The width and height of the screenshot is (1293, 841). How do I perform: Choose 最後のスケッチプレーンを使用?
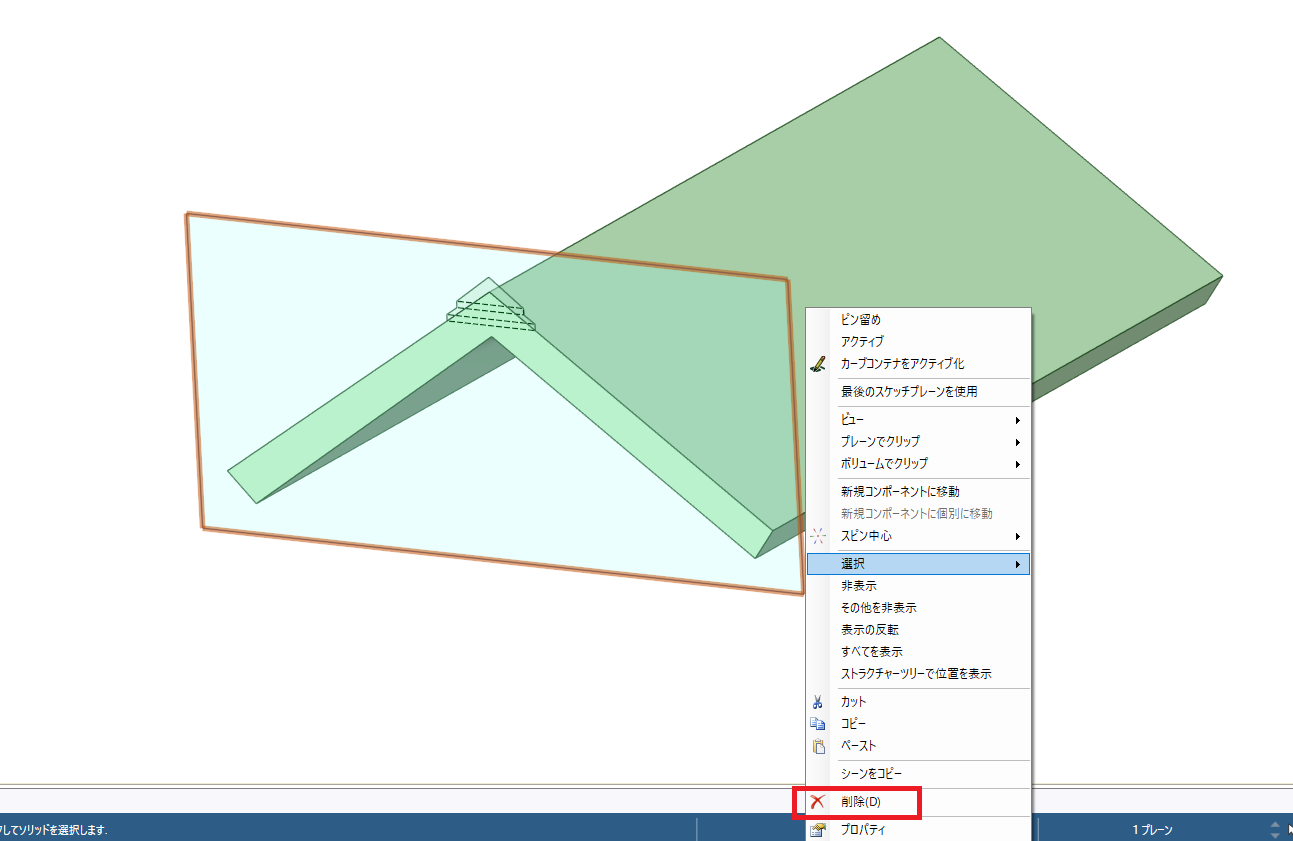[908, 392]
